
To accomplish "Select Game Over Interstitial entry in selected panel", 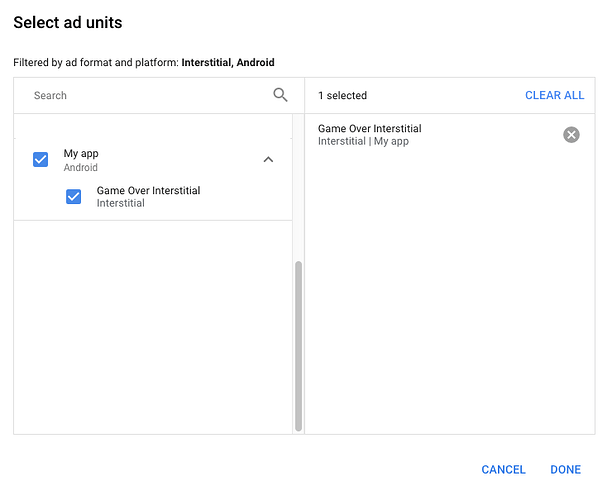I will coord(369,129).
